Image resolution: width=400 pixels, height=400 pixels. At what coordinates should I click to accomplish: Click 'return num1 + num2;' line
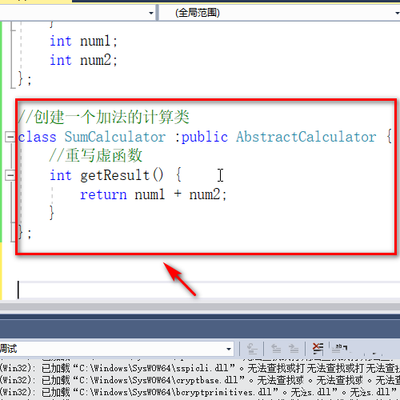click(x=153, y=194)
